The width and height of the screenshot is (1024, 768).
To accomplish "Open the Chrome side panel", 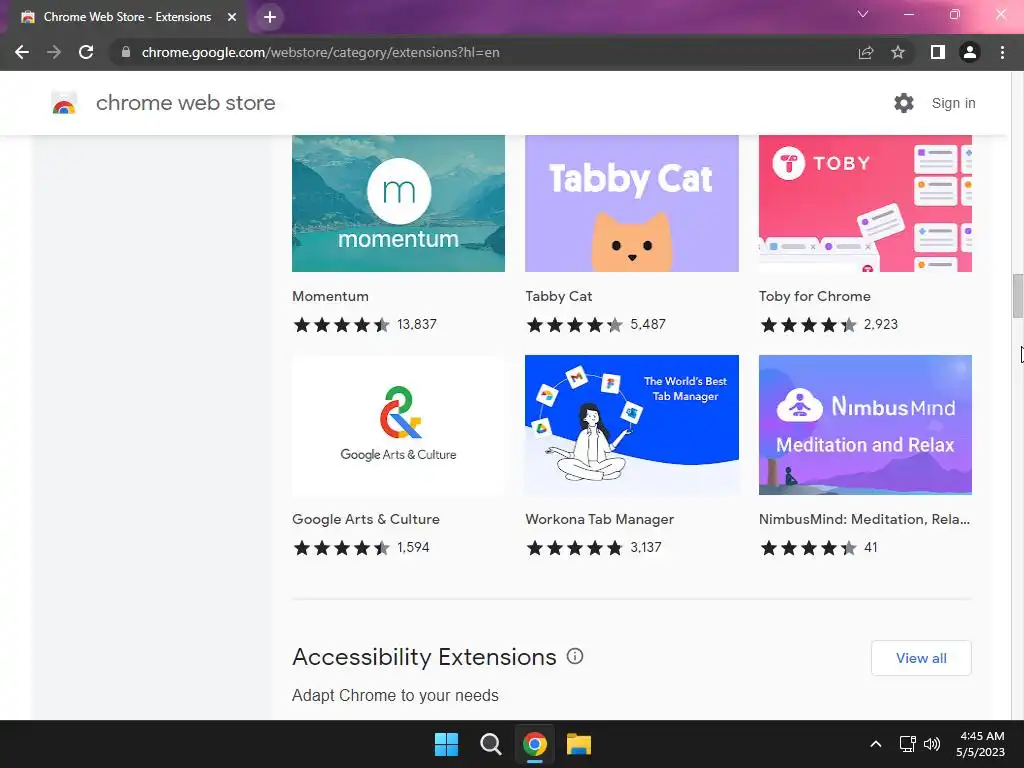I will (x=938, y=52).
